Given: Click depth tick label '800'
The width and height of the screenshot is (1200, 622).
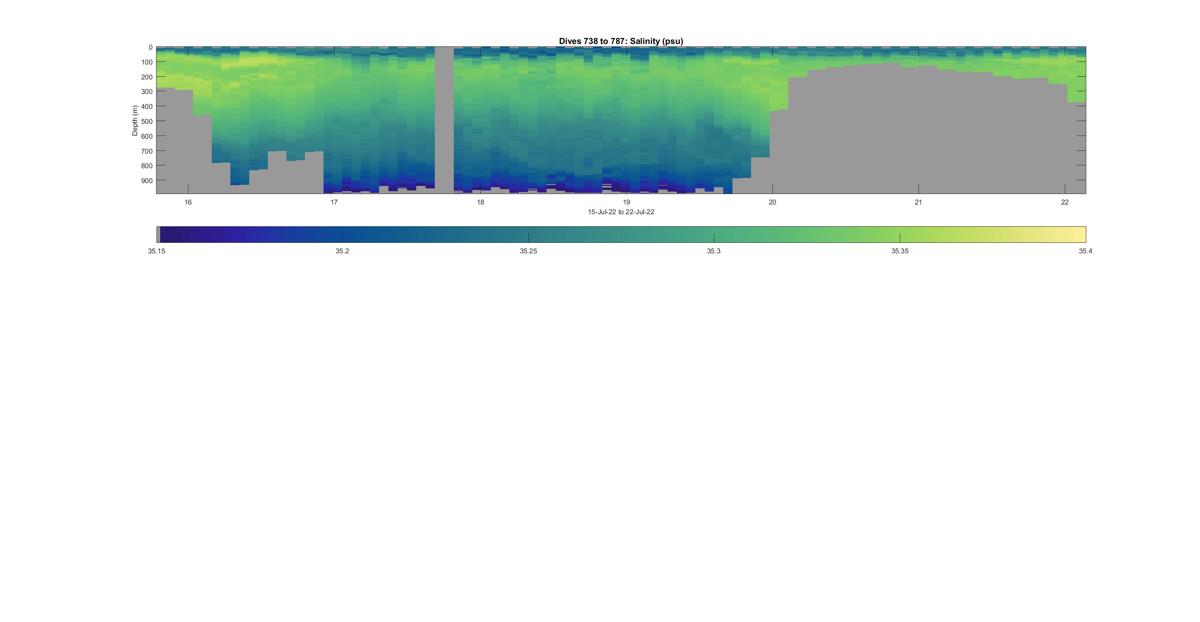Looking at the screenshot, I should tap(146, 166).
